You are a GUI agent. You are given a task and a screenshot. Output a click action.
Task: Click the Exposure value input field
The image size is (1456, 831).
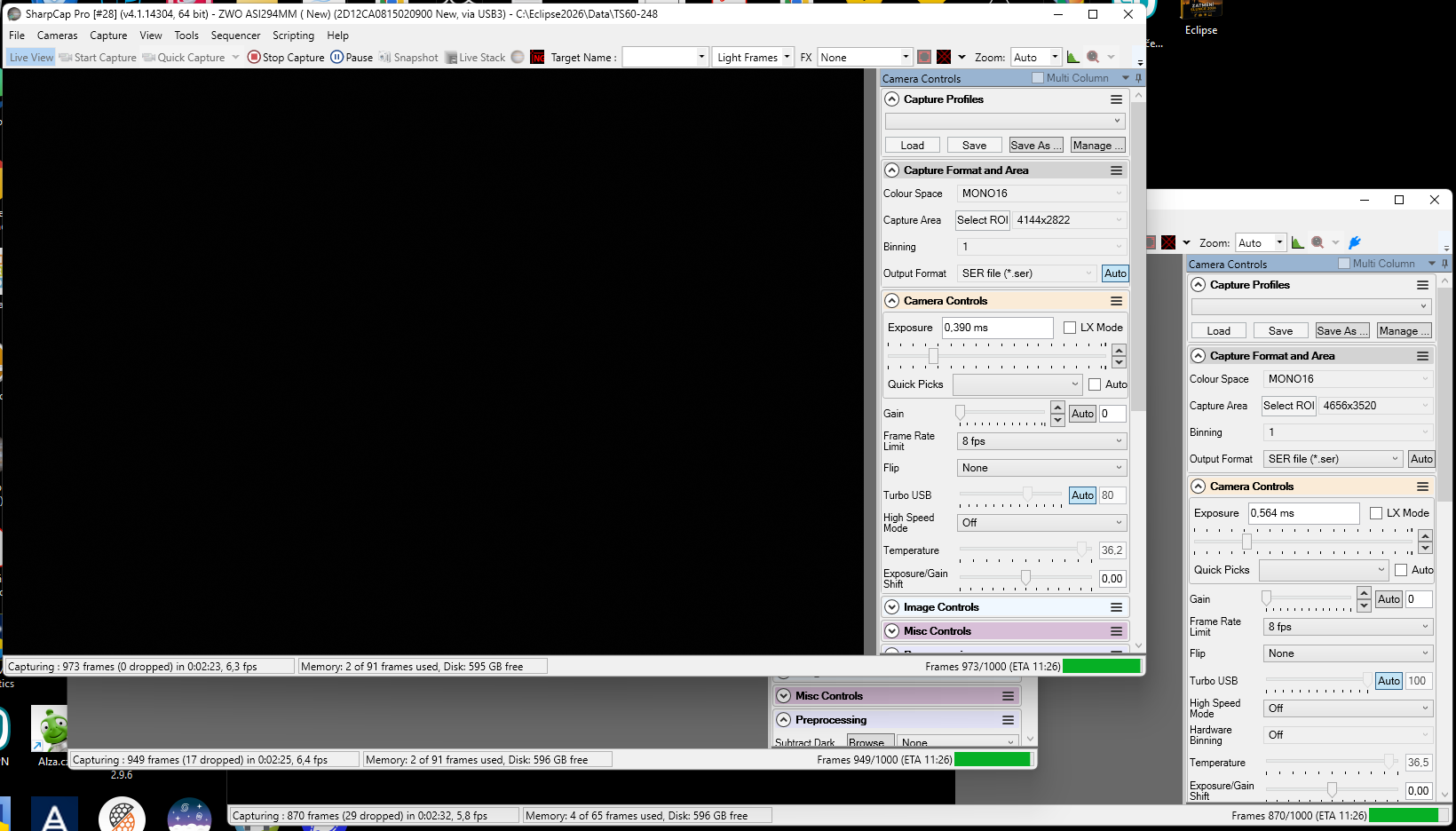[997, 328]
